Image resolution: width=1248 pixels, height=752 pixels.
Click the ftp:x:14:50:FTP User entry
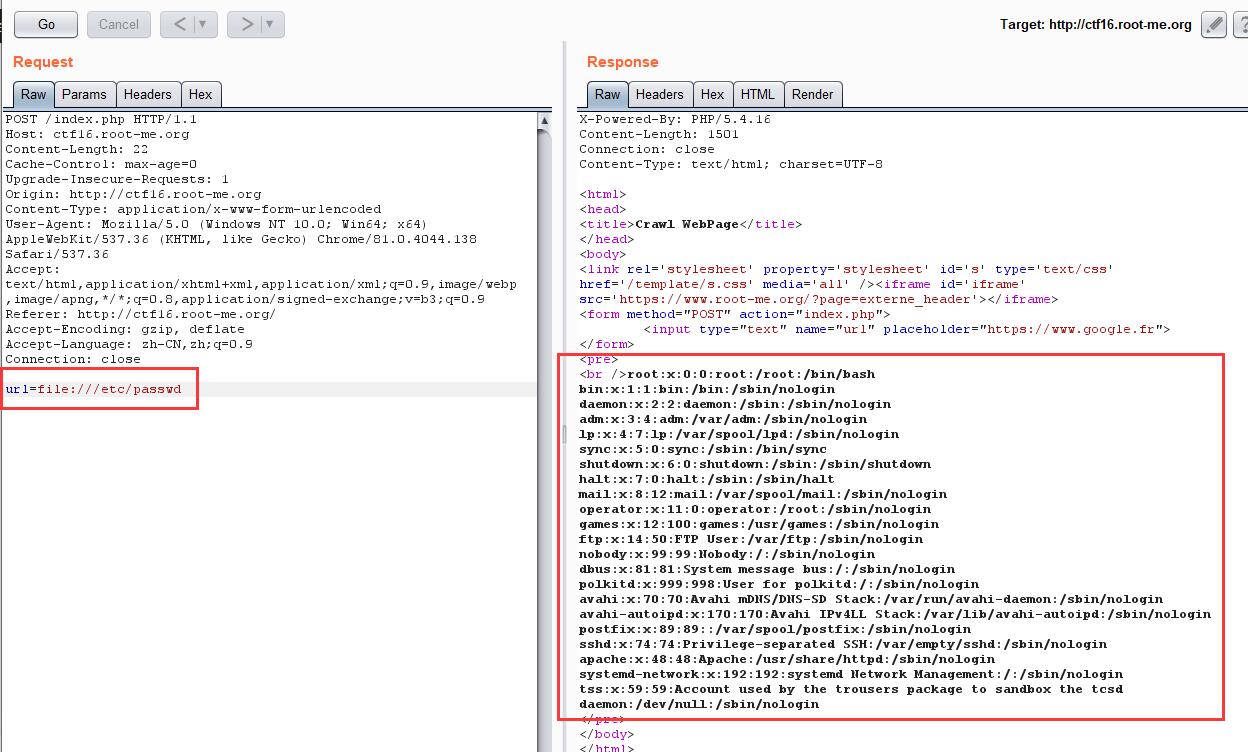pyautogui.click(x=751, y=539)
